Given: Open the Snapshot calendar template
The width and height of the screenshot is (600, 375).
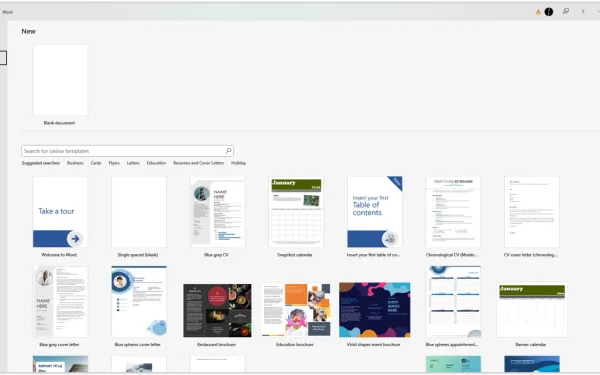Looking at the screenshot, I should tap(296, 212).
